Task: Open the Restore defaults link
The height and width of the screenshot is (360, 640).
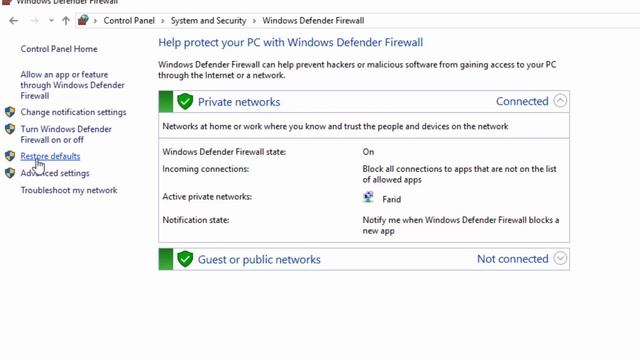Action: coord(50,156)
